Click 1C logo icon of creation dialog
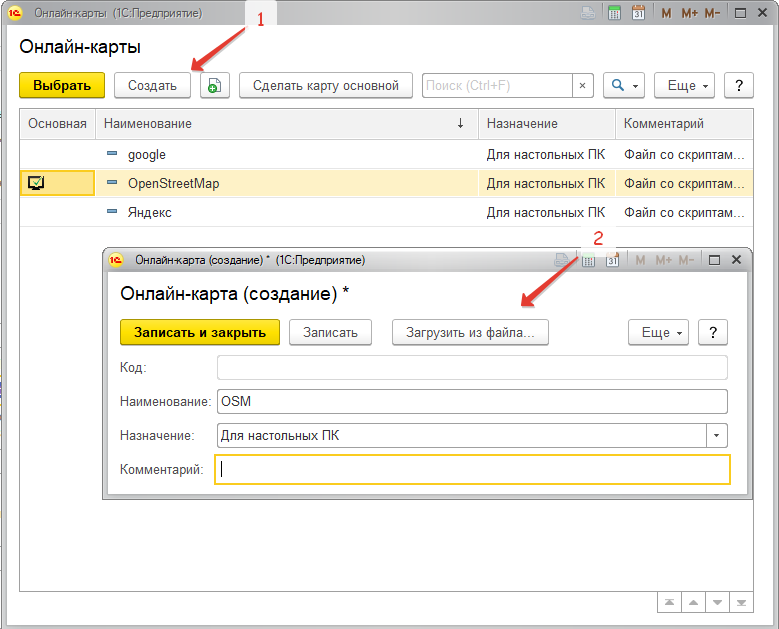 [116, 260]
